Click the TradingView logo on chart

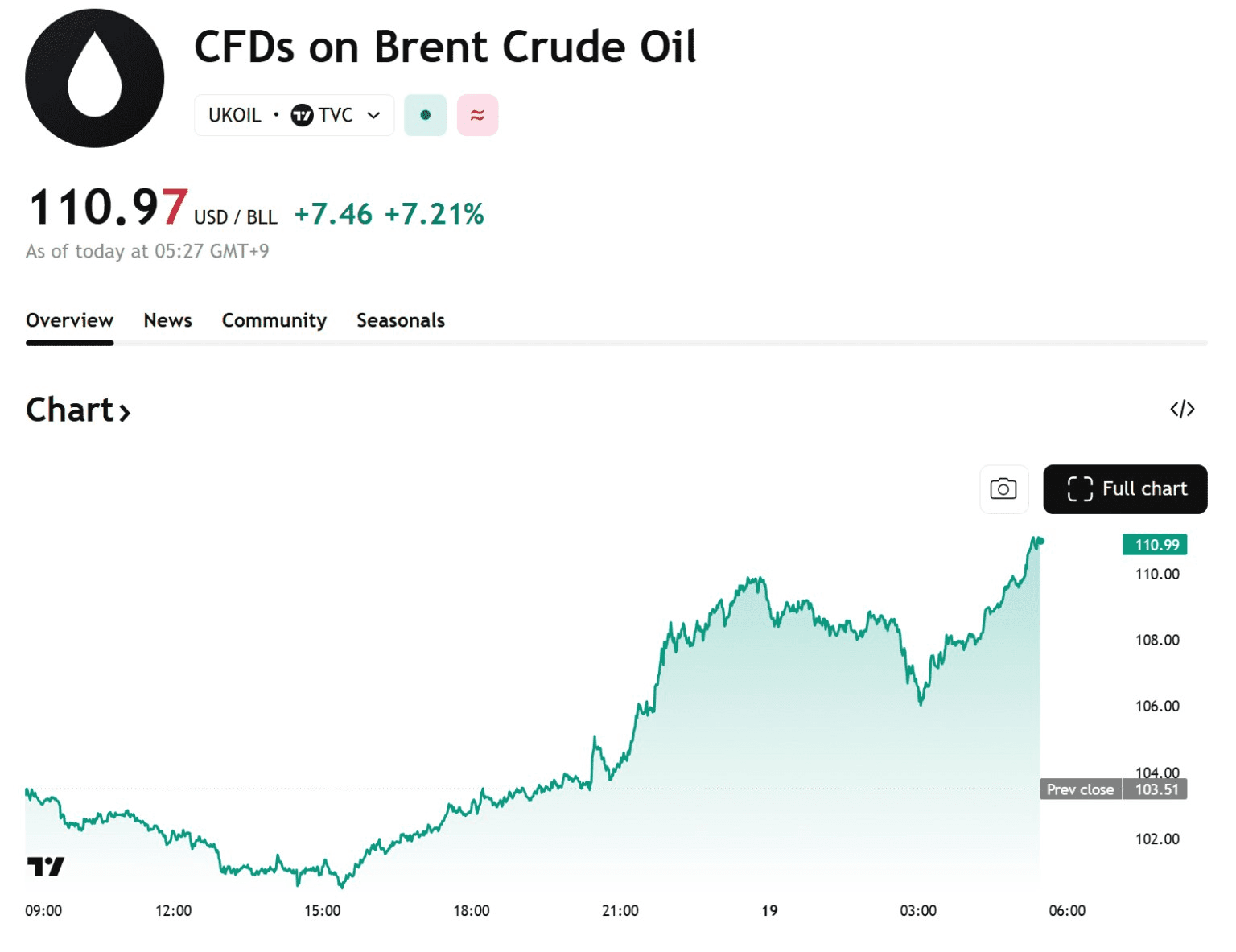click(x=46, y=866)
